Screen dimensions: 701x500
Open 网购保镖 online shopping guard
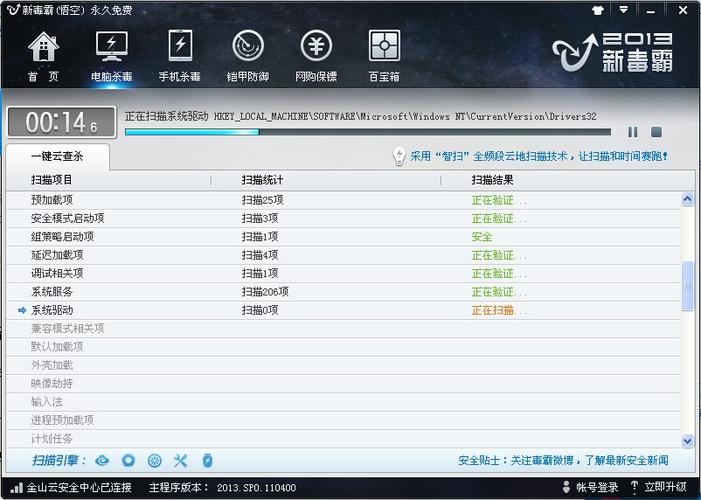click(316, 55)
